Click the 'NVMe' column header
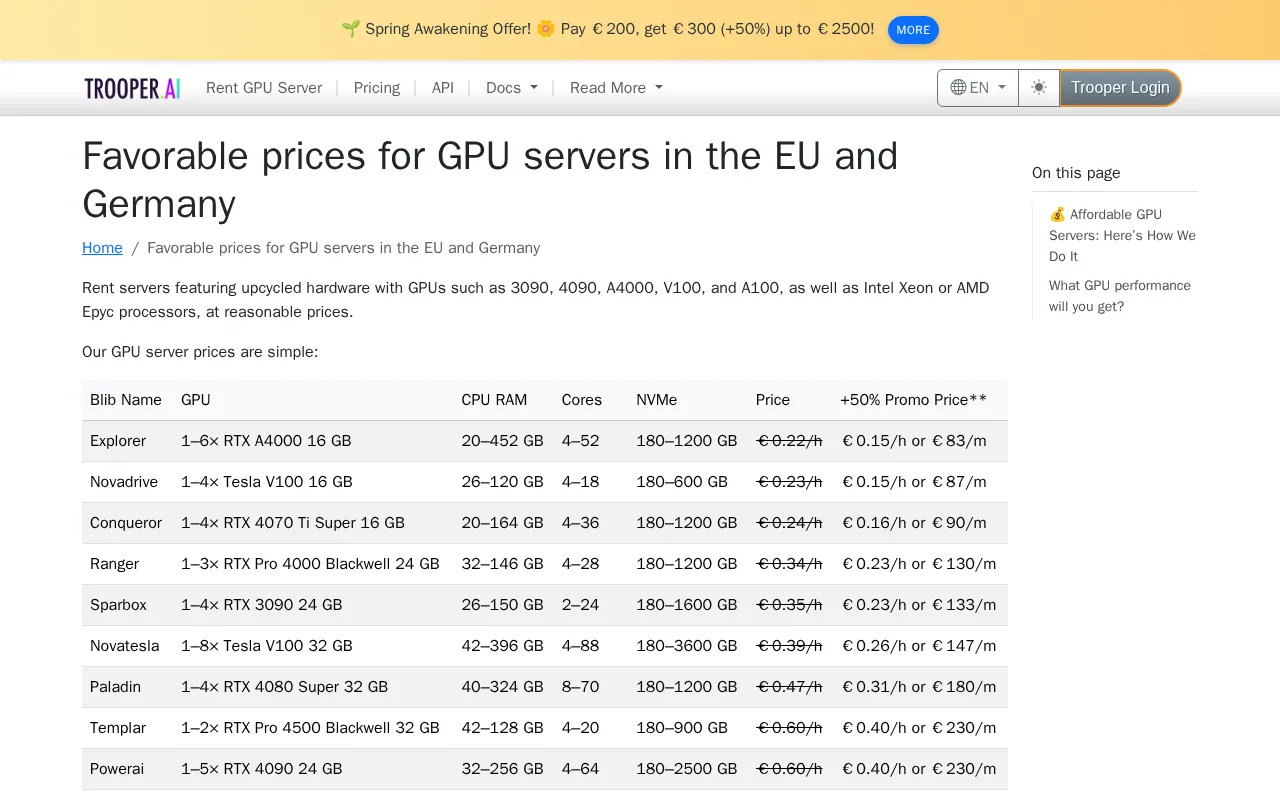This screenshot has width=1280, height=800. click(x=657, y=400)
